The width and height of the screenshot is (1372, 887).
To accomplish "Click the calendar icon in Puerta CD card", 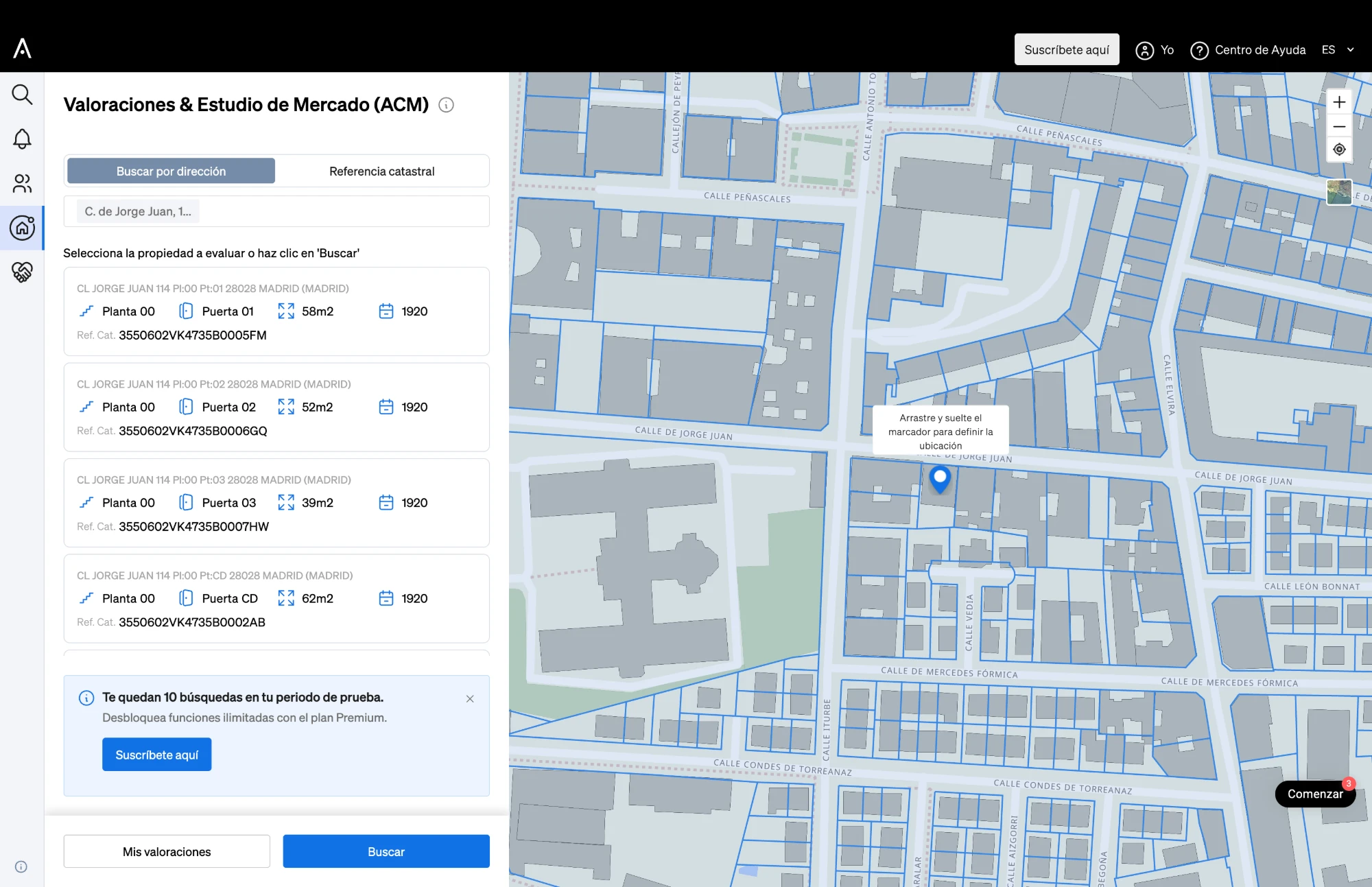I will pyautogui.click(x=386, y=598).
